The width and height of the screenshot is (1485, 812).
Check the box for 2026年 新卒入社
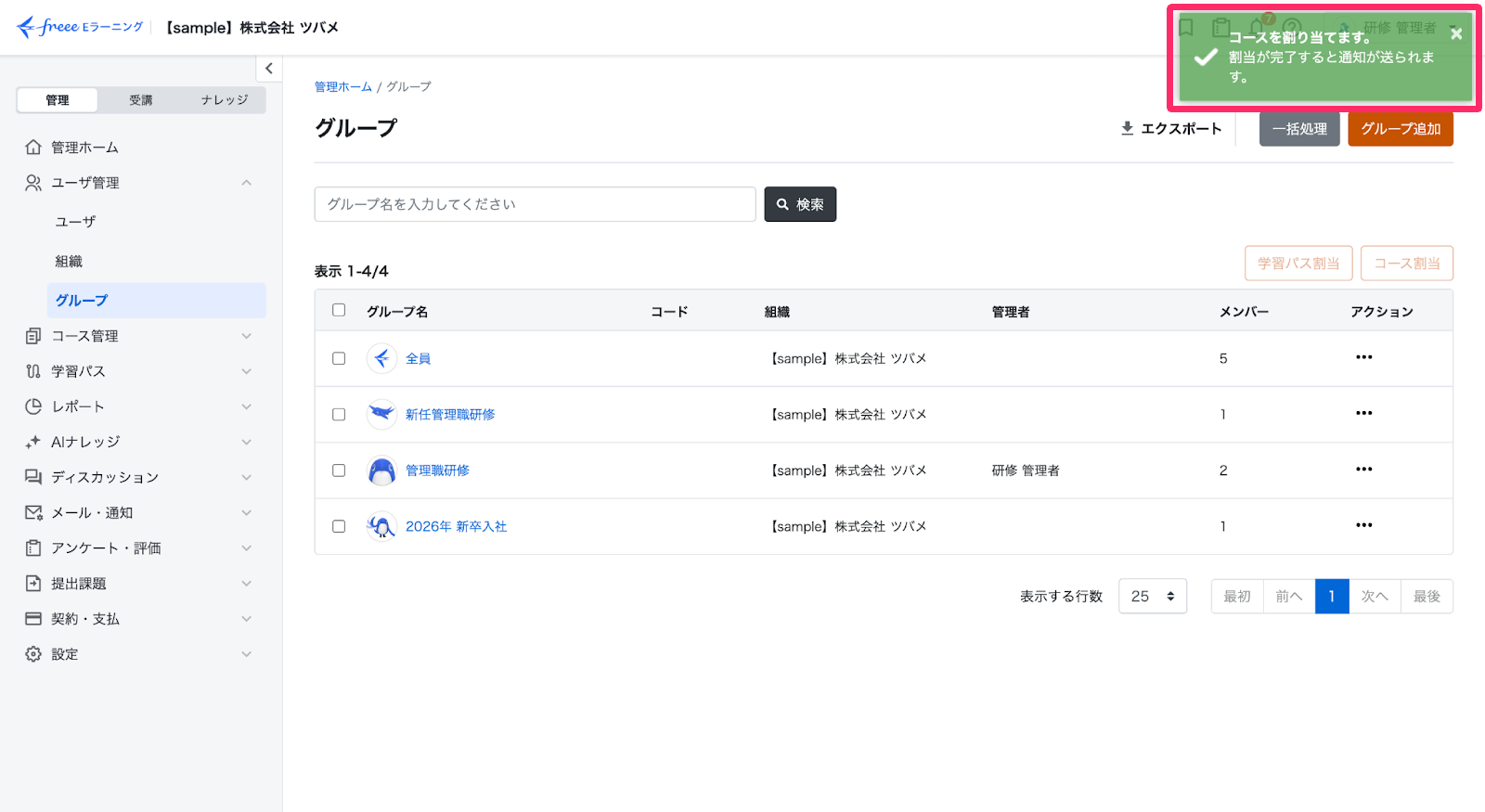click(x=339, y=526)
